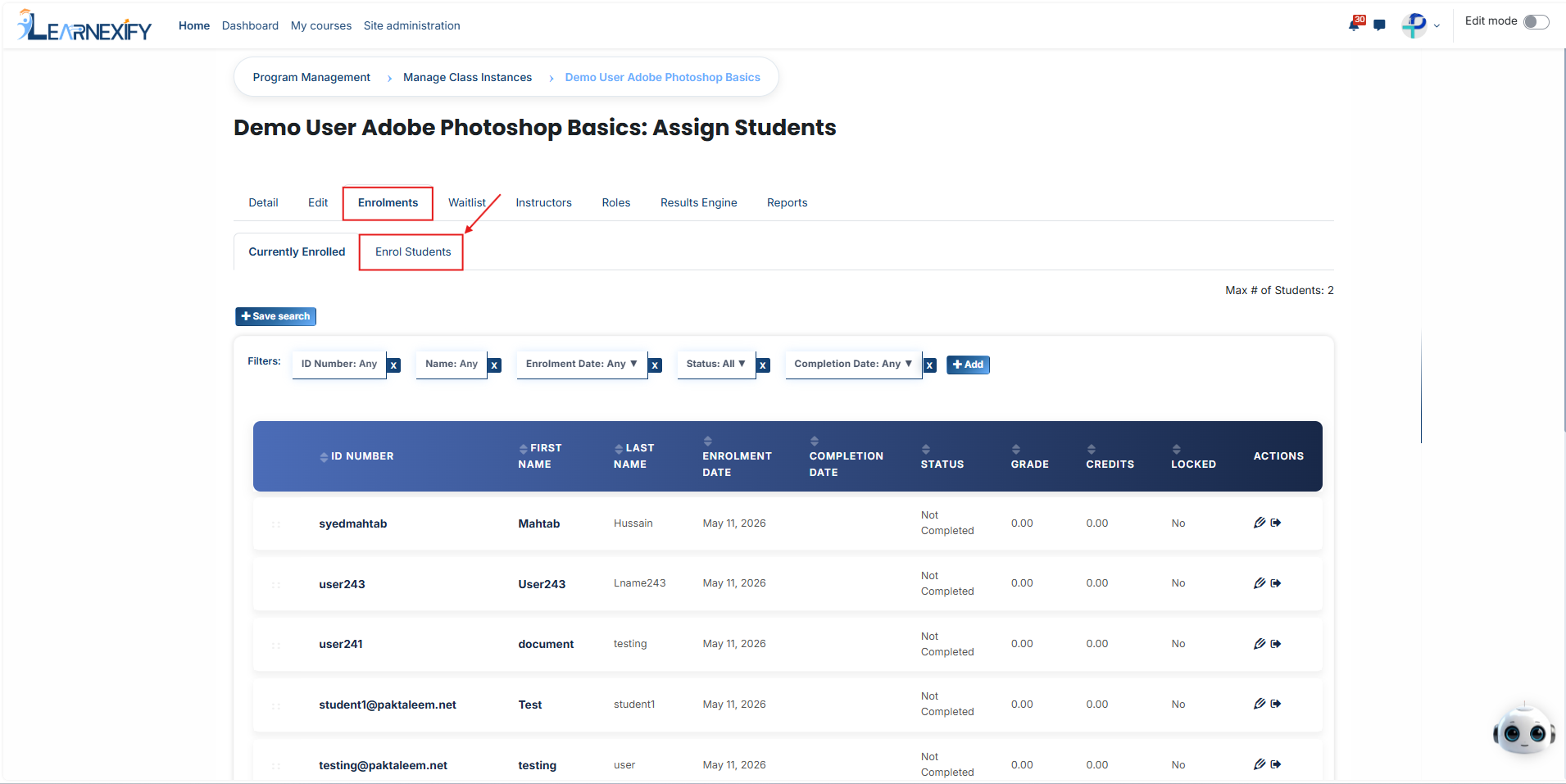Edit enrolment for user243
This screenshot has width=1566, height=784.
click(1260, 583)
